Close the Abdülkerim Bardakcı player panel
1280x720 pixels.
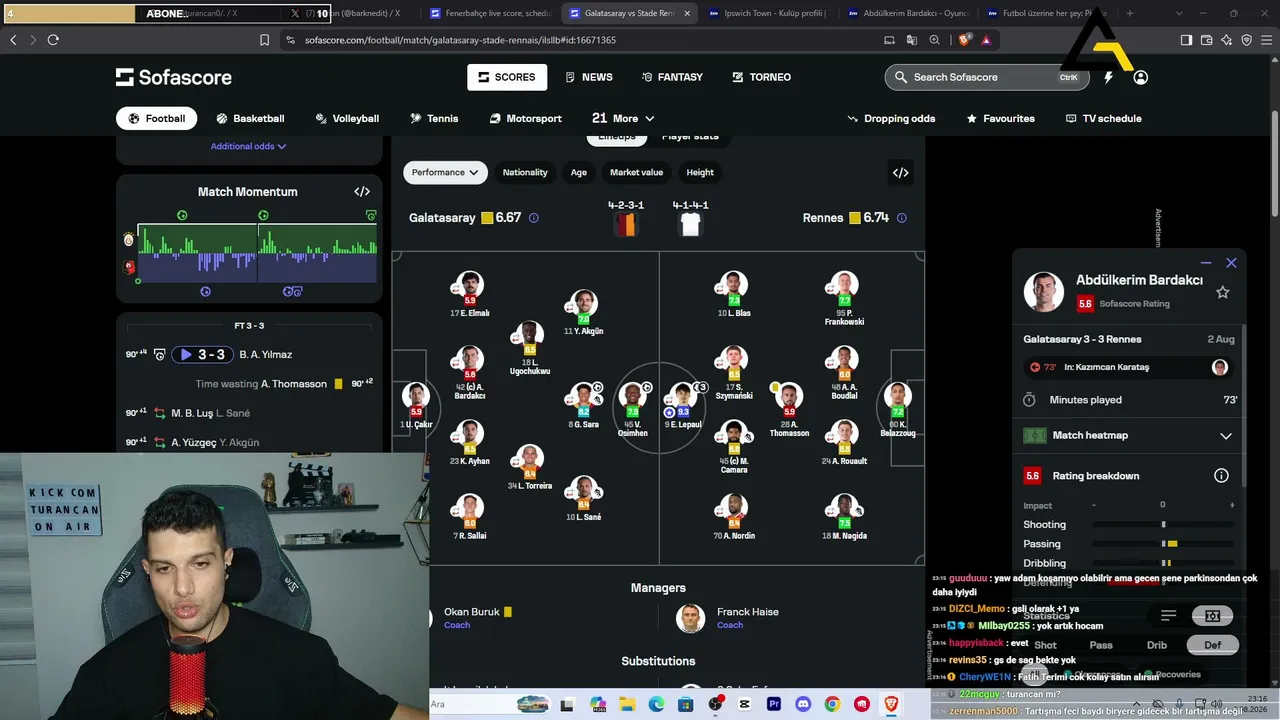[1231, 263]
